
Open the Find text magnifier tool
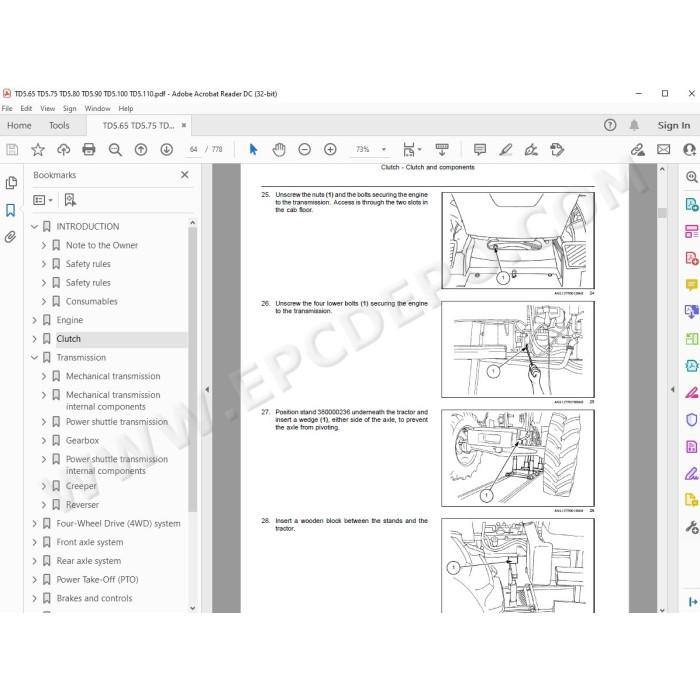click(x=115, y=150)
